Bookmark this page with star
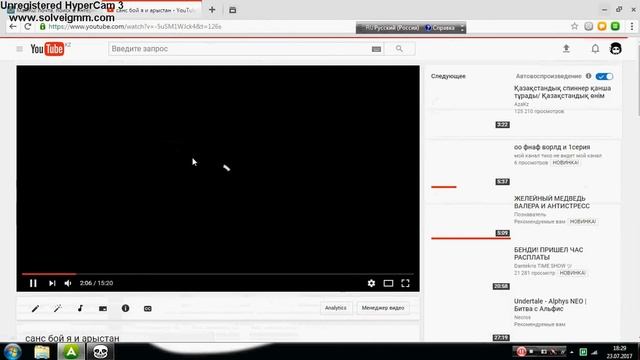The width and height of the screenshot is (640, 360). click(x=574, y=27)
